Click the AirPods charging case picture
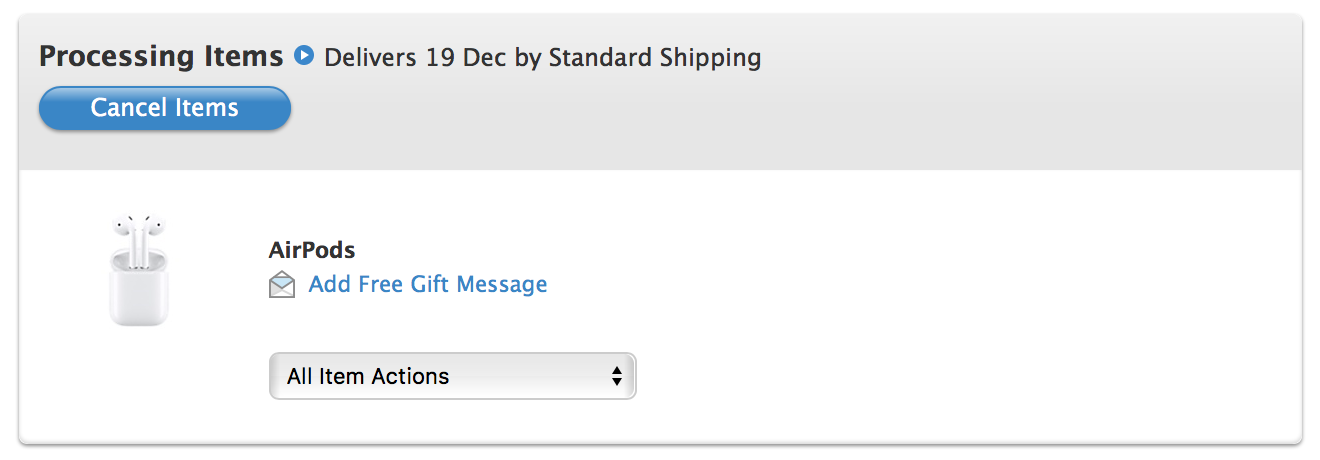This screenshot has width=1320, height=460. point(139,290)
